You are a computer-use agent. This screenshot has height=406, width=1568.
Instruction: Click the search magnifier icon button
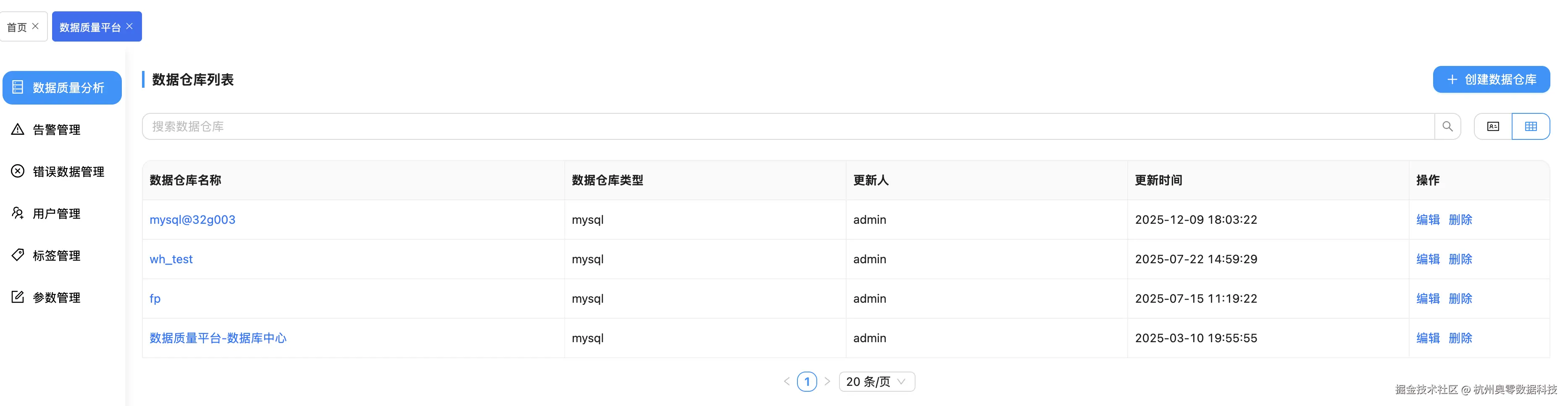click(1447, 127)
